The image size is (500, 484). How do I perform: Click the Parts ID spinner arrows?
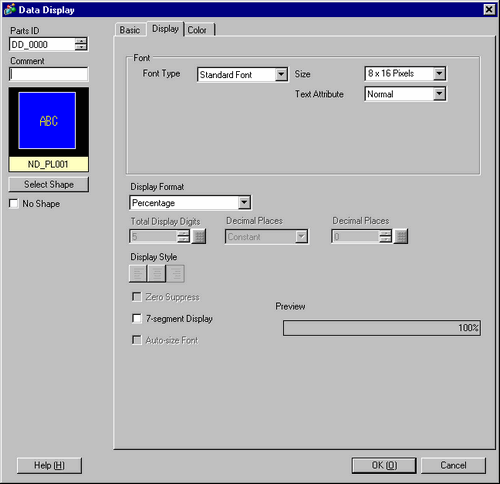81,44
